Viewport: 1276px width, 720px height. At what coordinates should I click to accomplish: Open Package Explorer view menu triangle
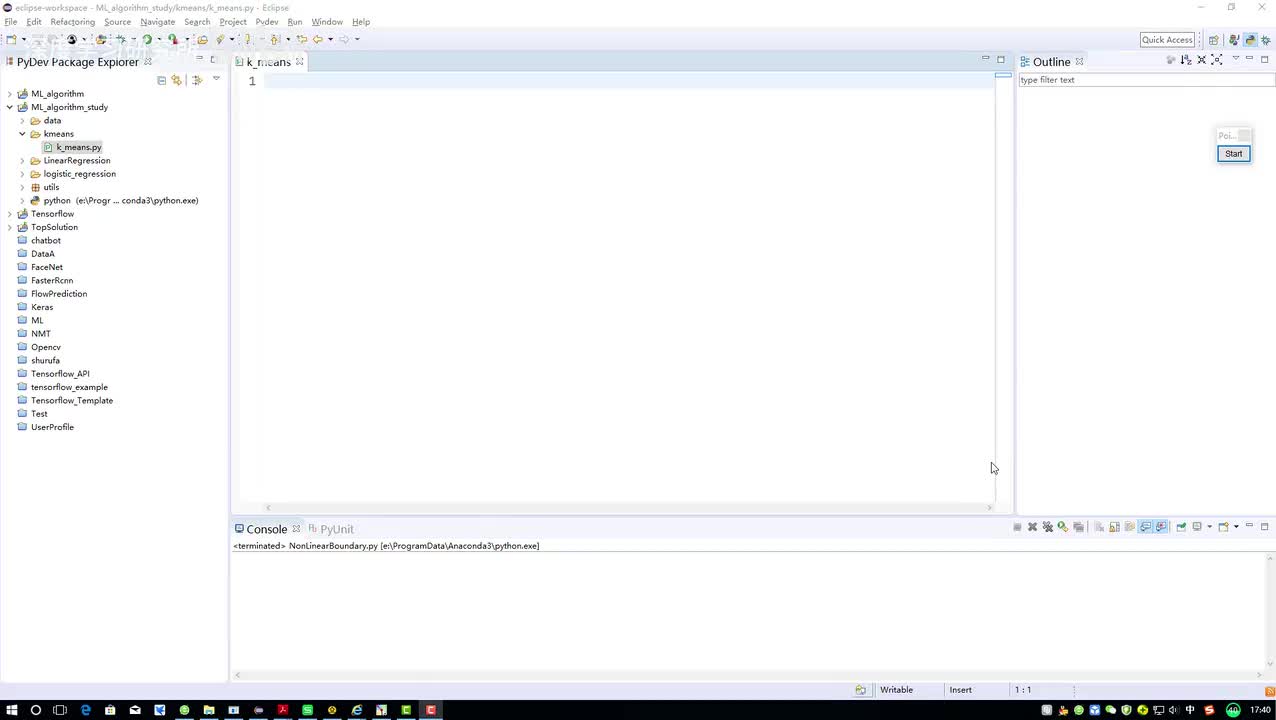216,79
